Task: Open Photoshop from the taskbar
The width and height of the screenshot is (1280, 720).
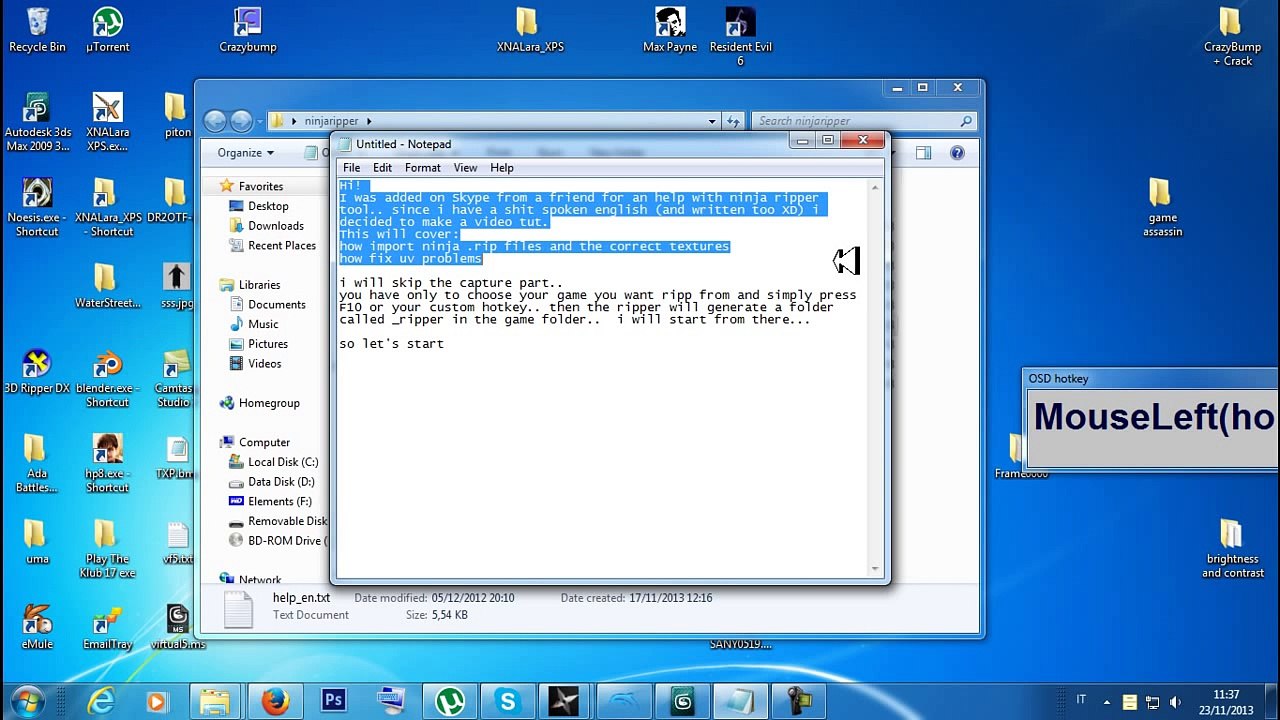Action: [333, 702]
